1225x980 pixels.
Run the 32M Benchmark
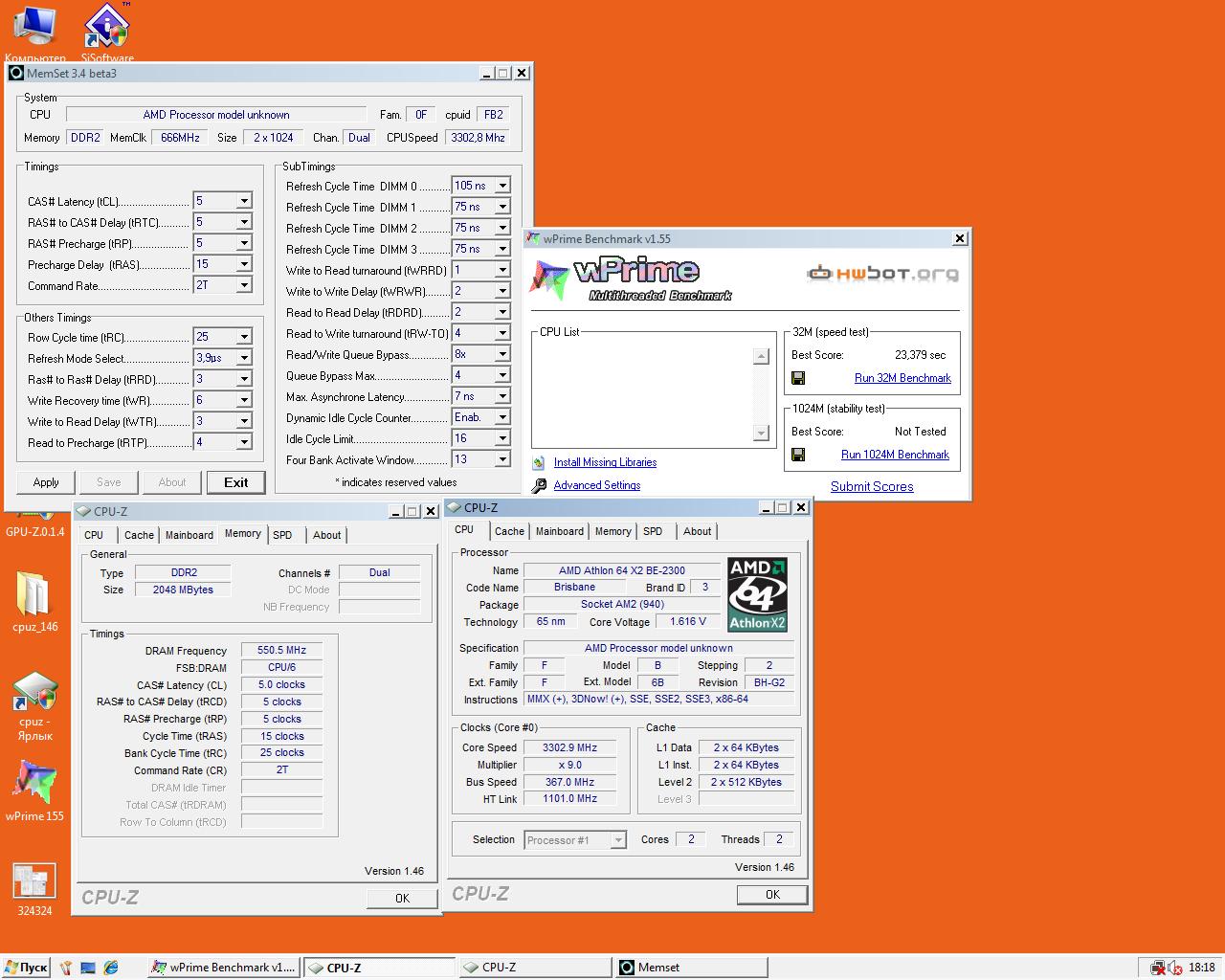tap(902, 378)
